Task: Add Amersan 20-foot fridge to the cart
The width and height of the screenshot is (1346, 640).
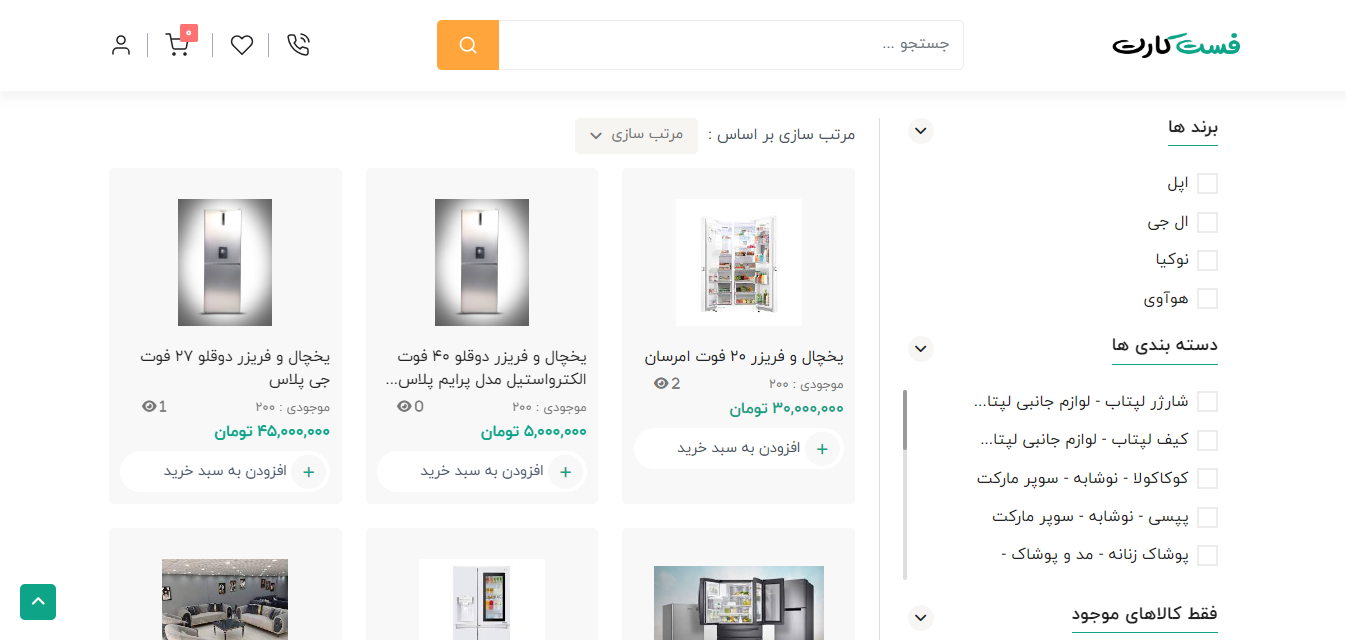Action: [x=738, y=449]
